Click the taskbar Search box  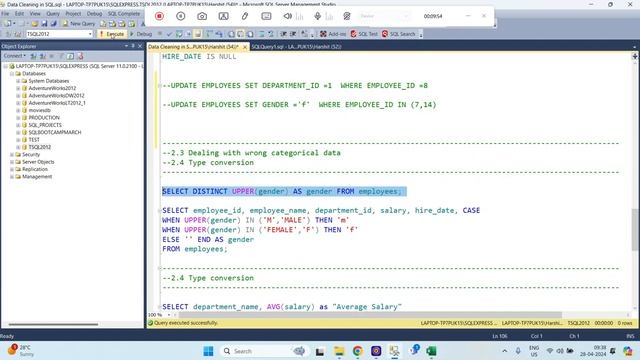point(264,351)
